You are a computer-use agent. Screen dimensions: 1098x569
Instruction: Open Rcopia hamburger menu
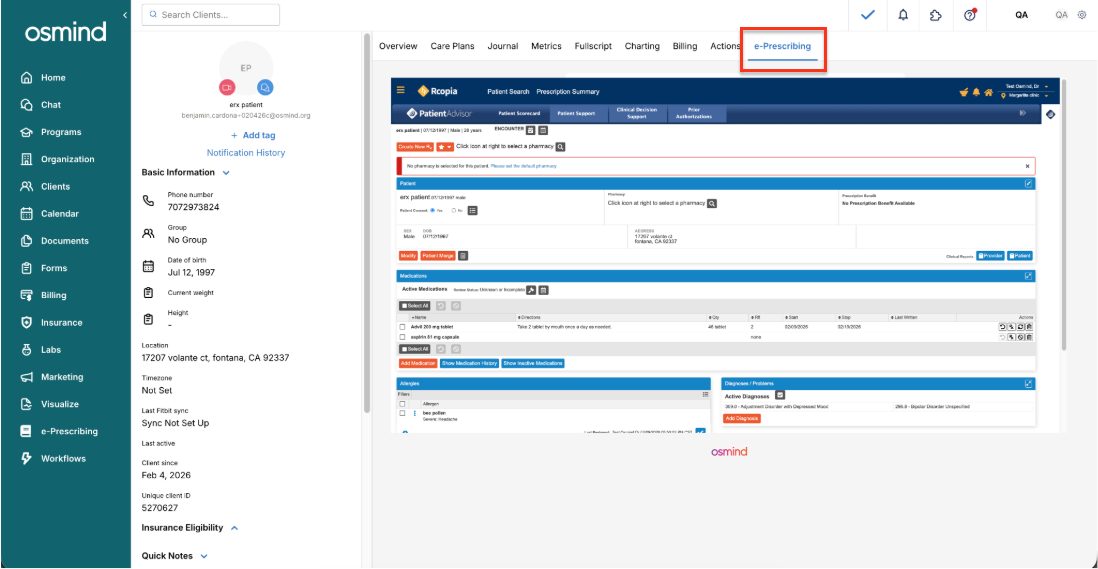click(401, 90)
